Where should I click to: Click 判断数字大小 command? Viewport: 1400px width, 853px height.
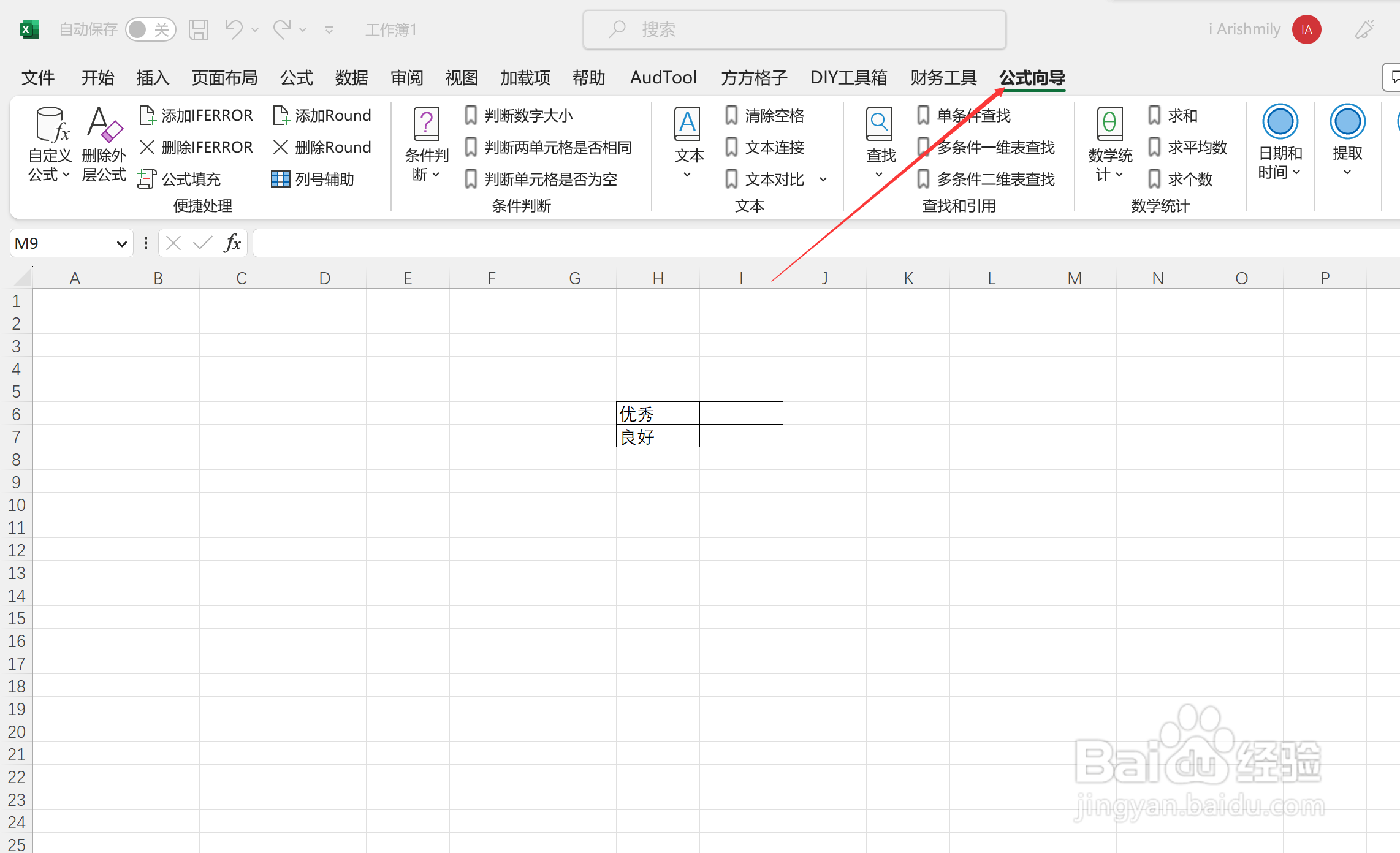pos(519,115)
